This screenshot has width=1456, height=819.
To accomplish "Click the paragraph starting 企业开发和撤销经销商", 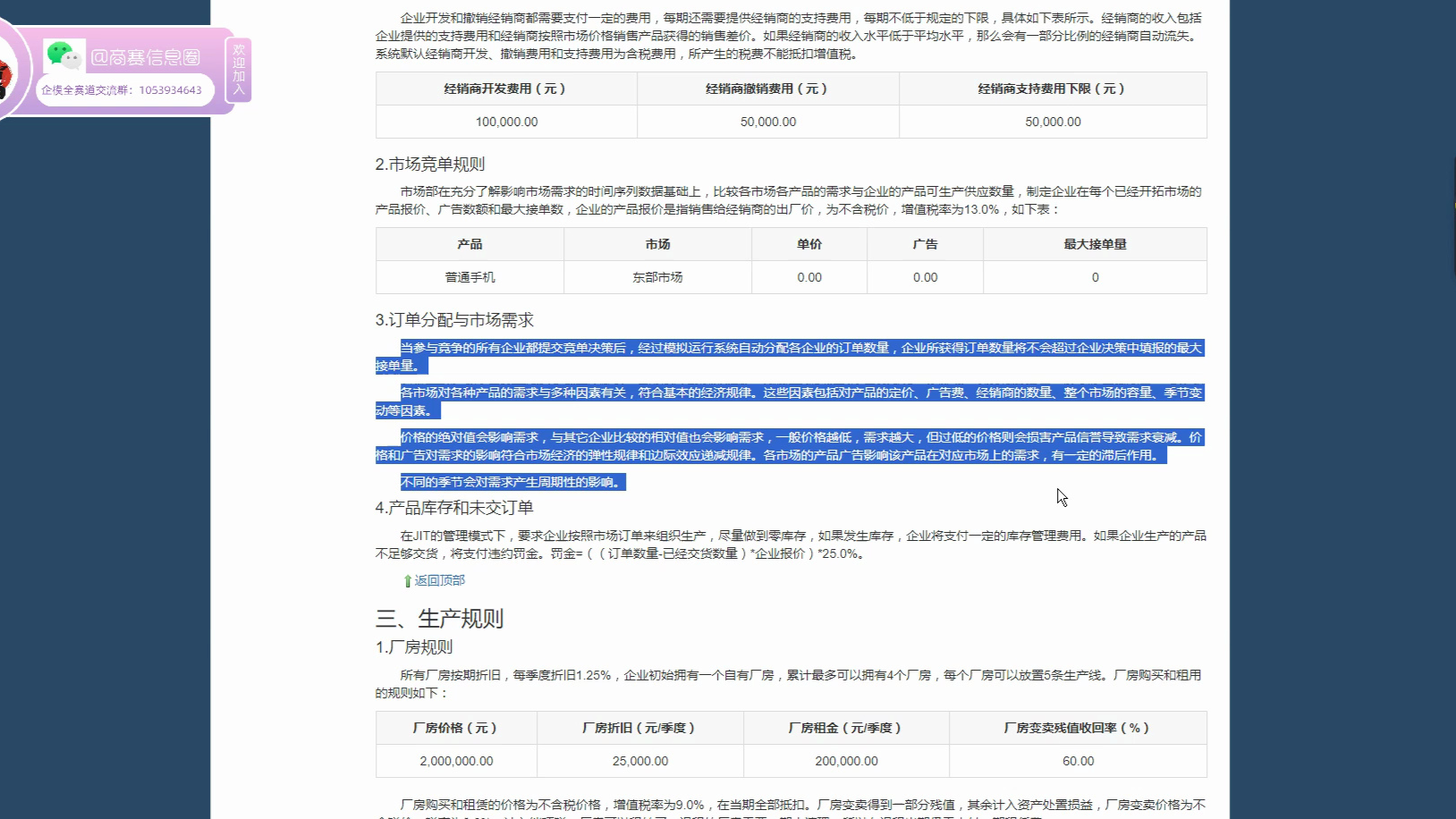I will click(789, 36).
